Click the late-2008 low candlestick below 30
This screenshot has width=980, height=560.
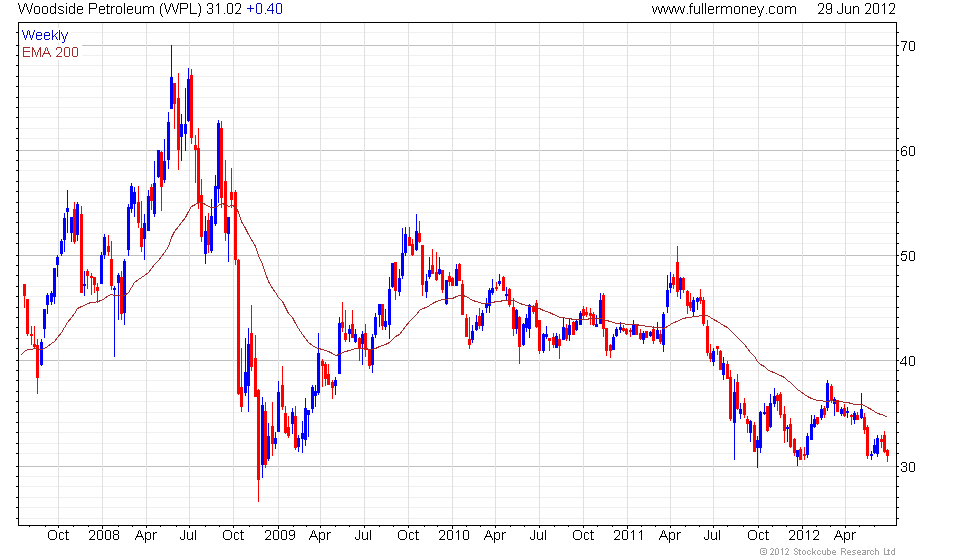259,447
